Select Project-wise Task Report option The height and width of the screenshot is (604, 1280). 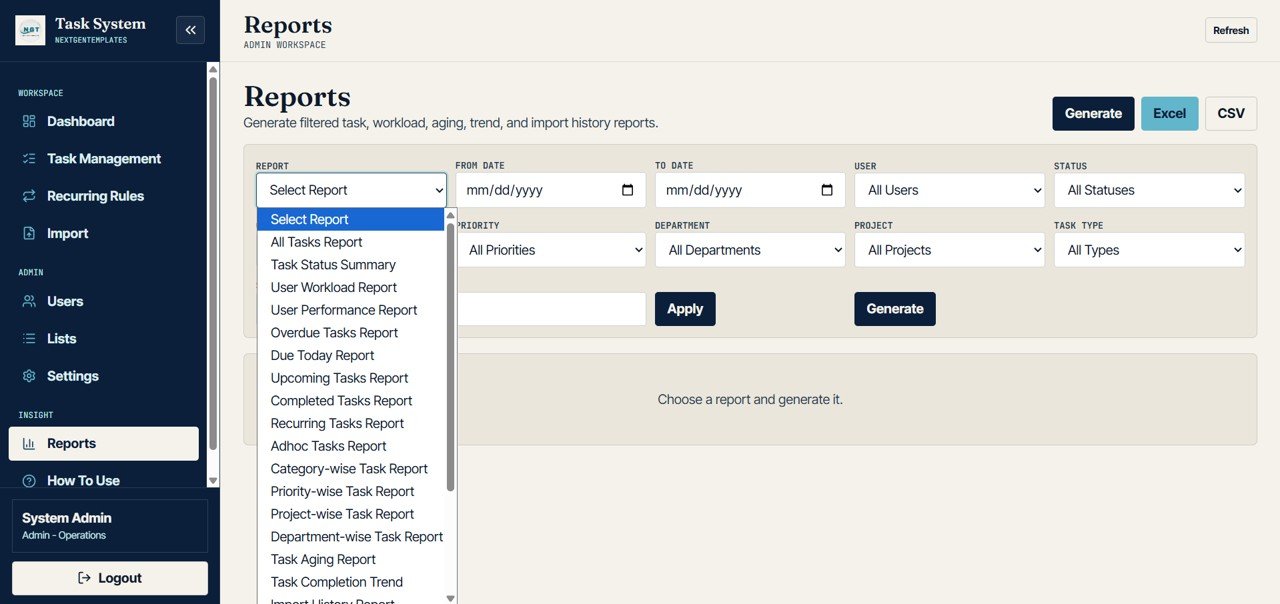click(351, 514)
